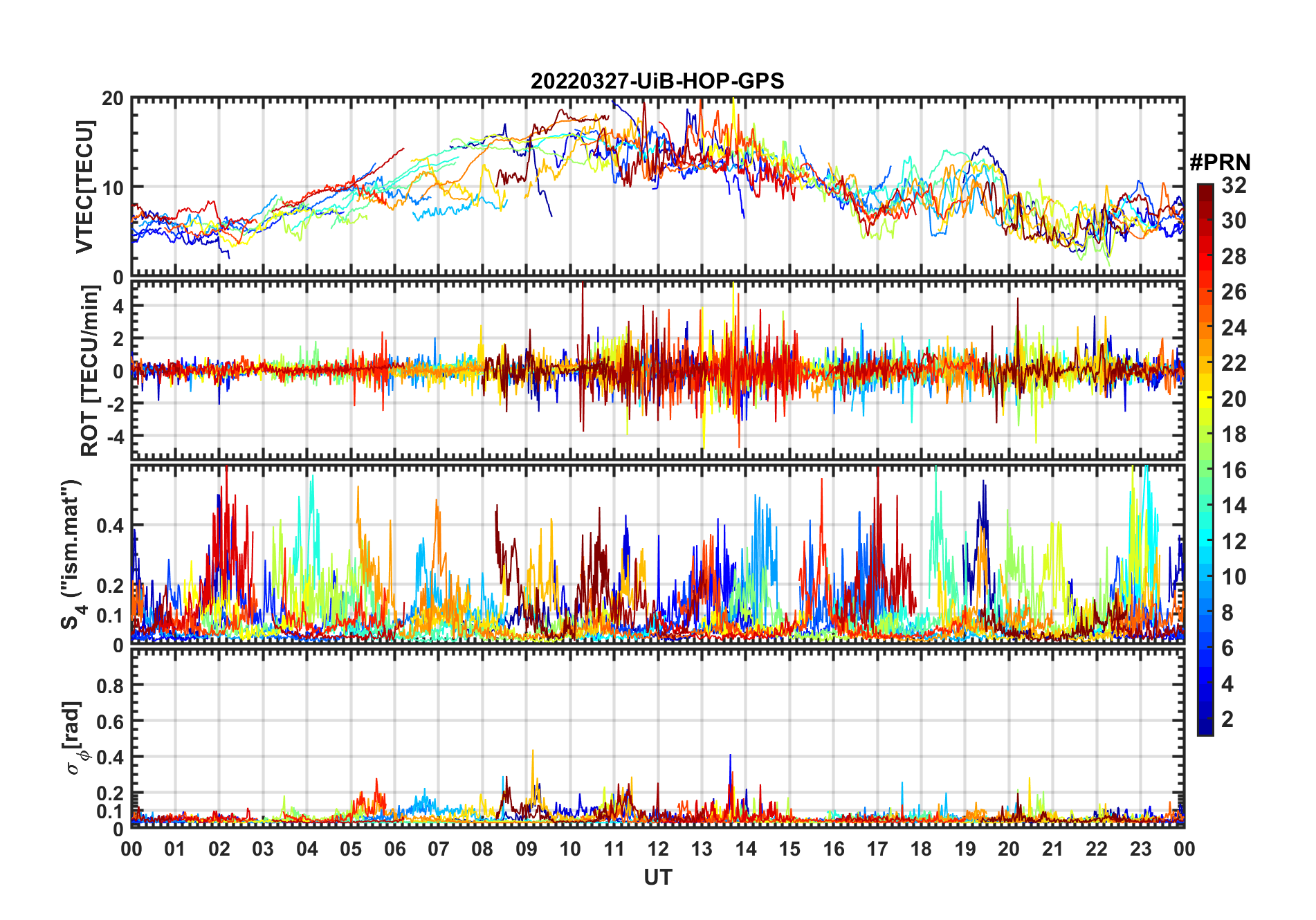Click dark red near colorbar value 32
1316x920 pixels.
(1205, 189)
